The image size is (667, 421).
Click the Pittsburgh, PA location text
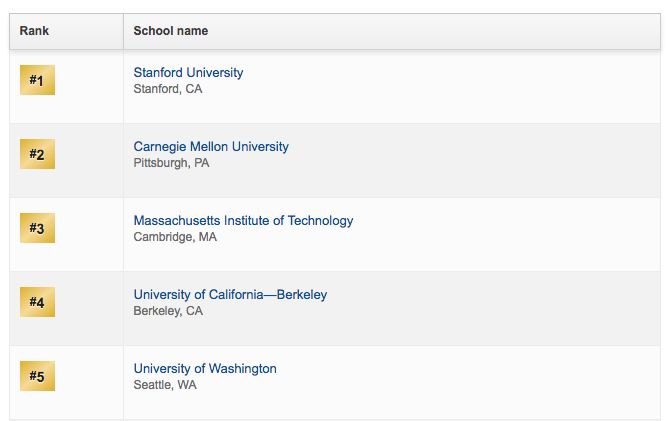click(171, 163)
